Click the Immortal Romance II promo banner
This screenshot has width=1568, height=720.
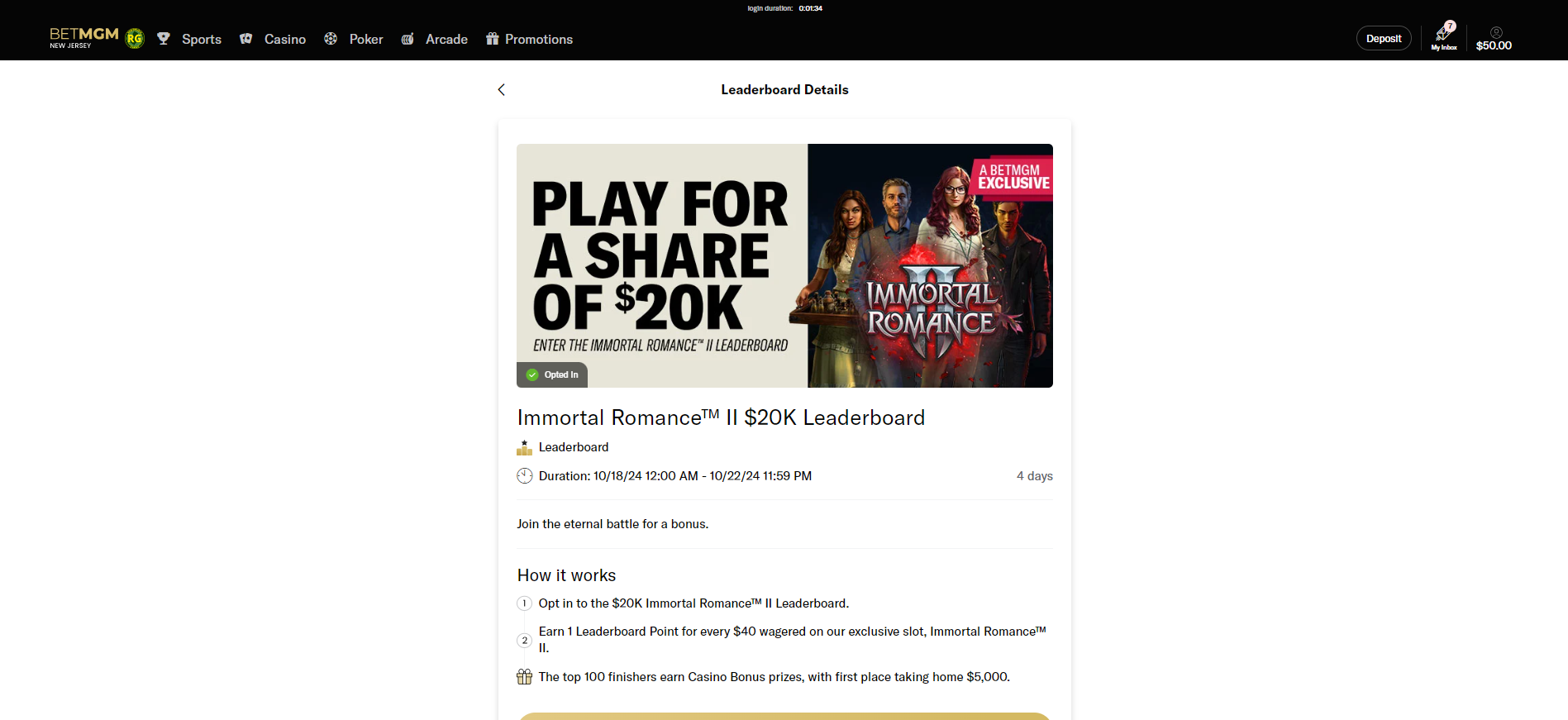[784, 265]
